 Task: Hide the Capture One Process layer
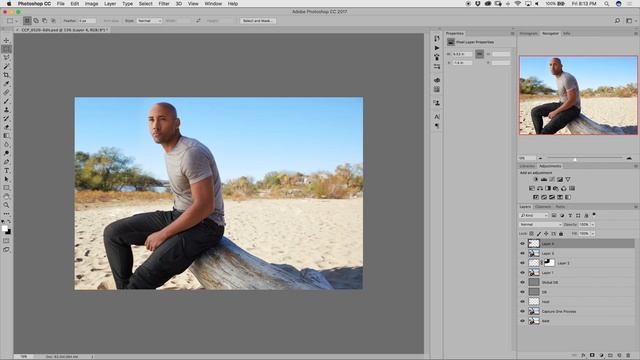pyautogui.click(x=522, y=311)
